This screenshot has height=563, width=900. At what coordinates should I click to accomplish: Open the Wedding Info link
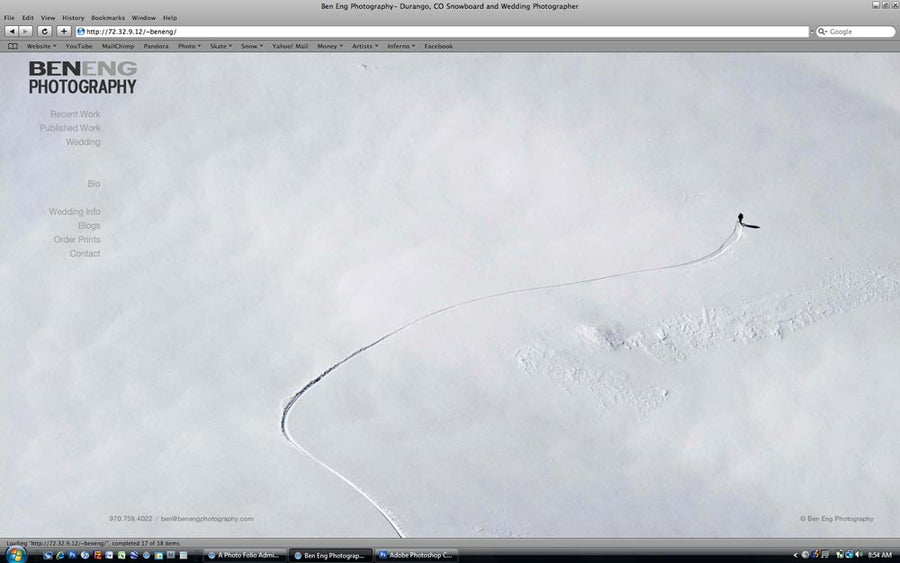74,212
